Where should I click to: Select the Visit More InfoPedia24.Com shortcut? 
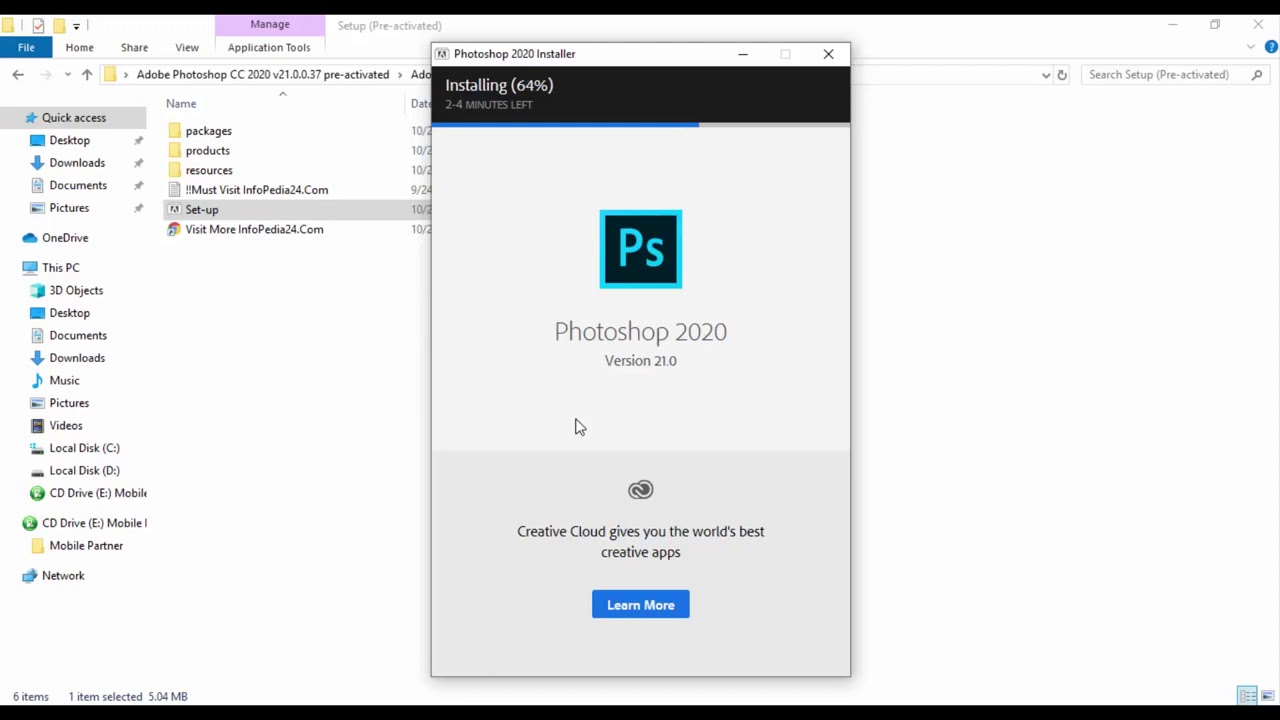tap(254, 229)
